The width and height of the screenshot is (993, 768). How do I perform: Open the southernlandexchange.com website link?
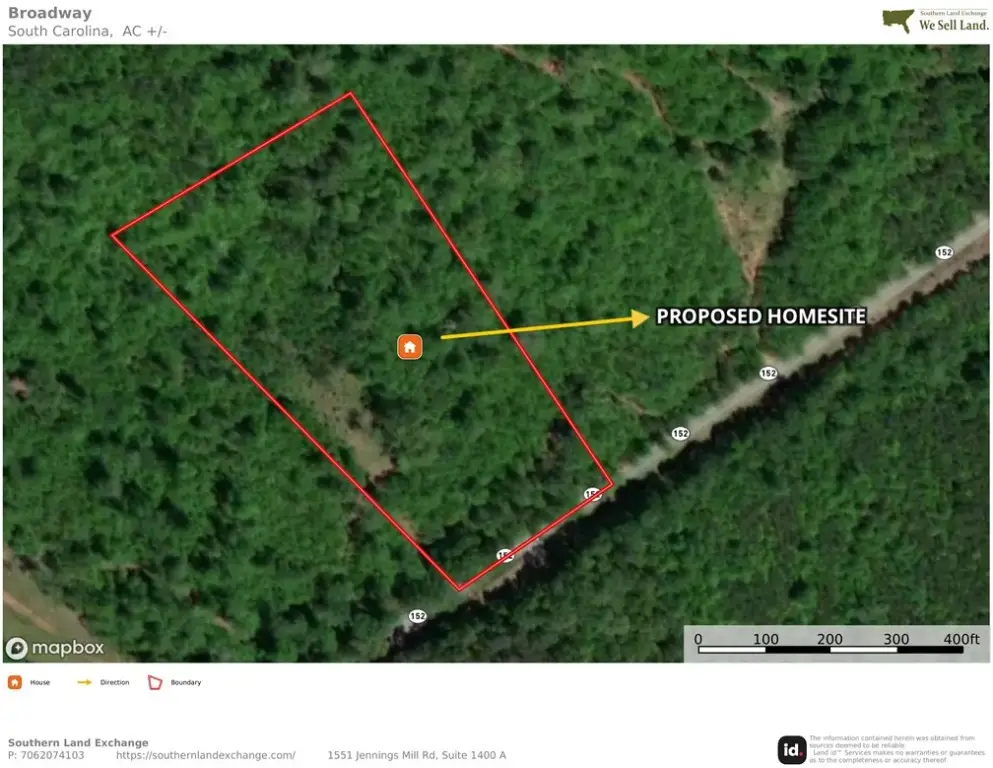[206, 756]
